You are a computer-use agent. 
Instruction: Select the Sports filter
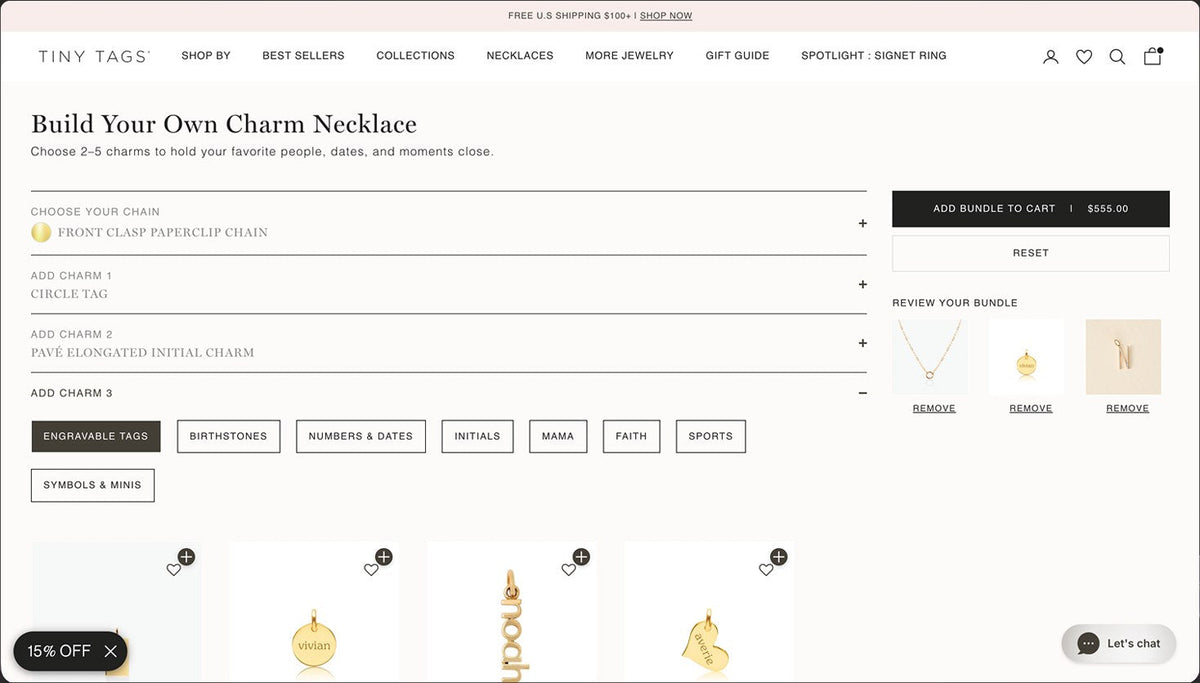[x=710, y=436]
